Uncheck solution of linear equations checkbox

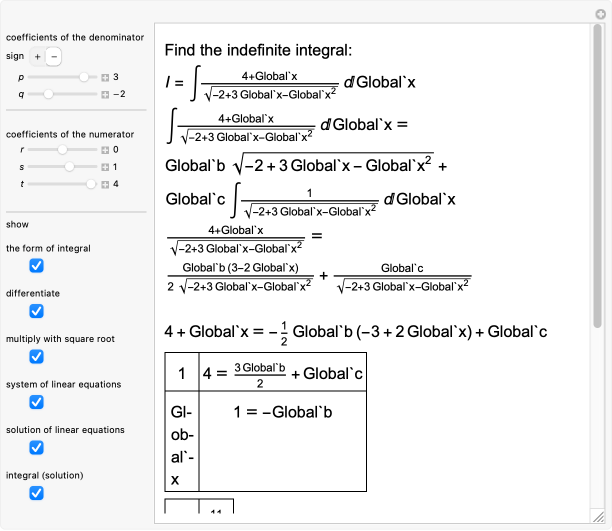click(36, 447)
